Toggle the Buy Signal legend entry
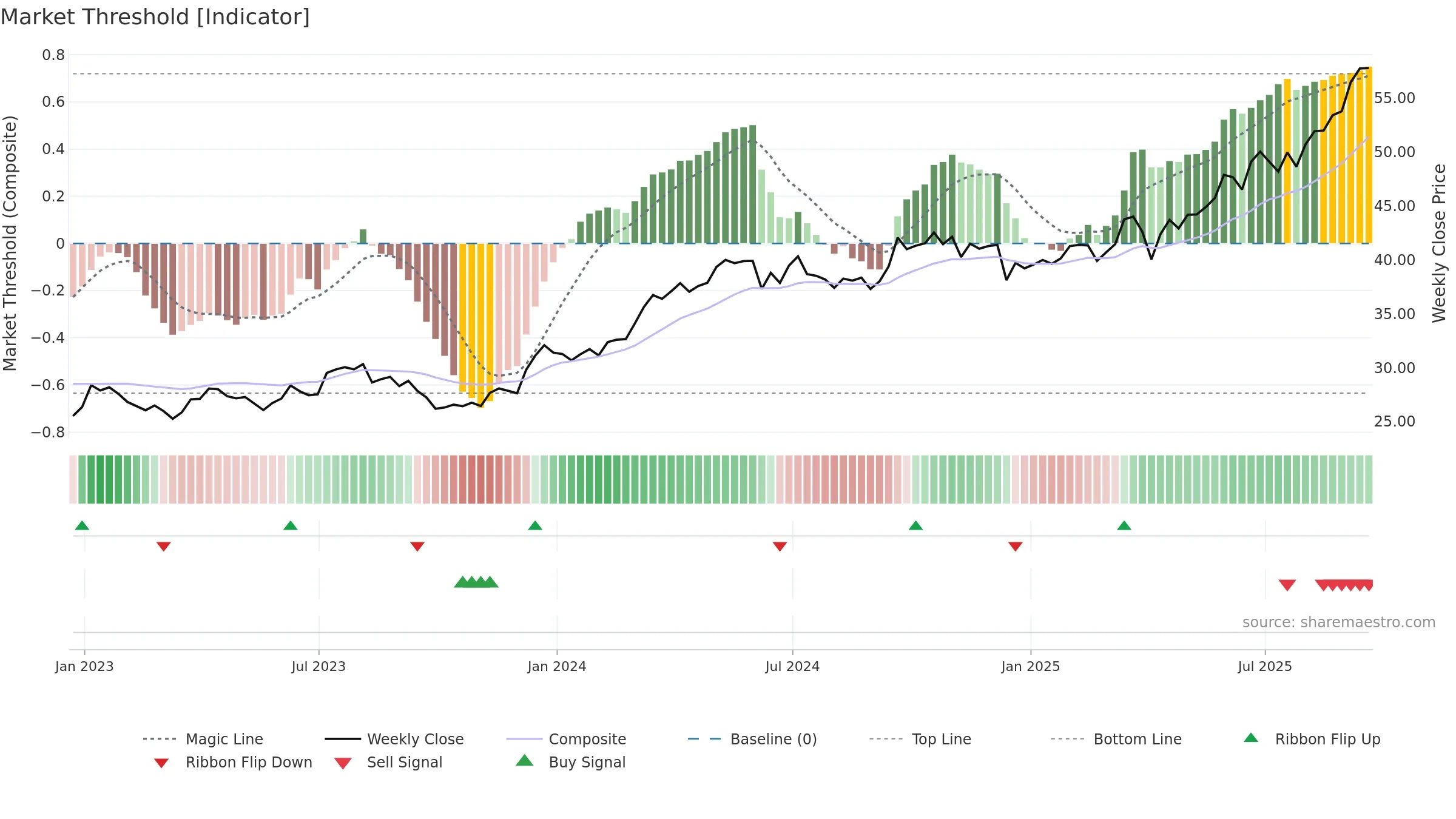Image resolution: width=1456 pixels, height=819 pixels. (x=570, y=762)
